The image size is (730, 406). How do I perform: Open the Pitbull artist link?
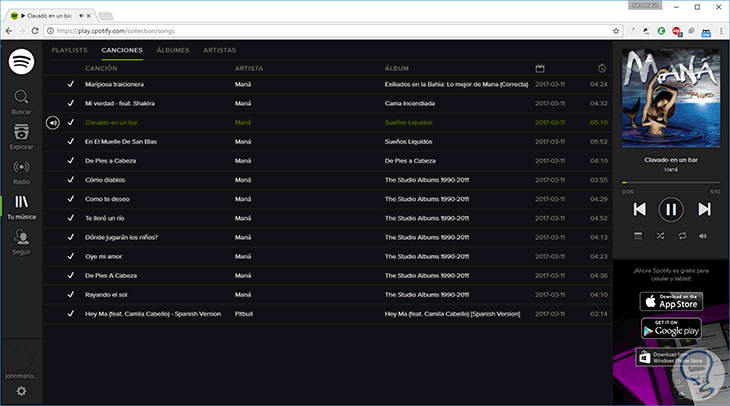[x=243, y=314]
